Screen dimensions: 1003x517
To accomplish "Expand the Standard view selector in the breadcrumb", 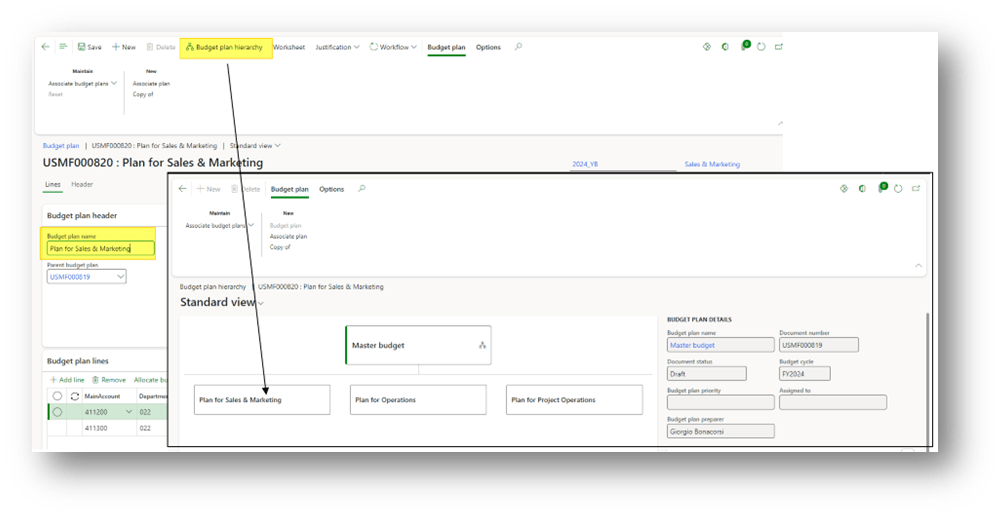I will [x=256, y=146].
